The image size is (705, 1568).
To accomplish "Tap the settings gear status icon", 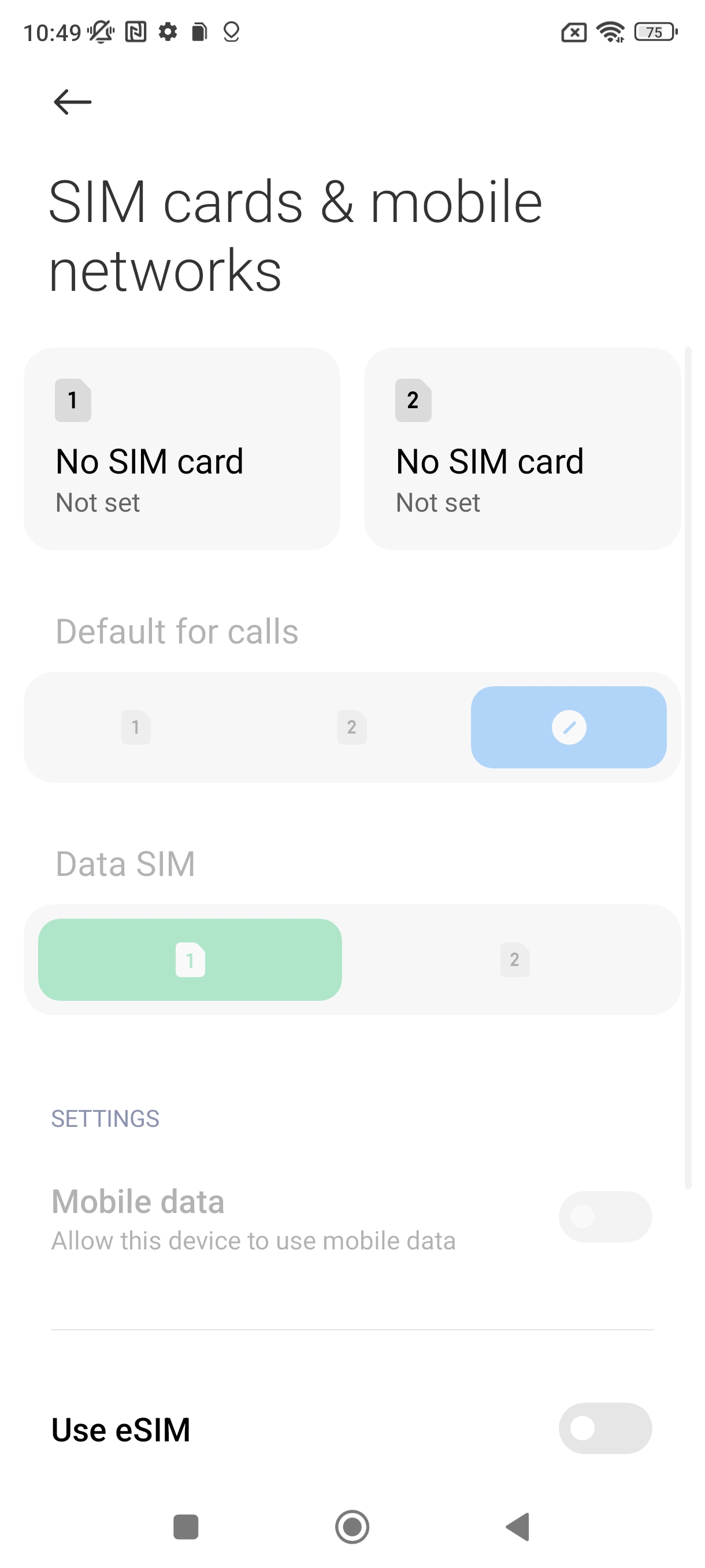I will pos(167,32).
